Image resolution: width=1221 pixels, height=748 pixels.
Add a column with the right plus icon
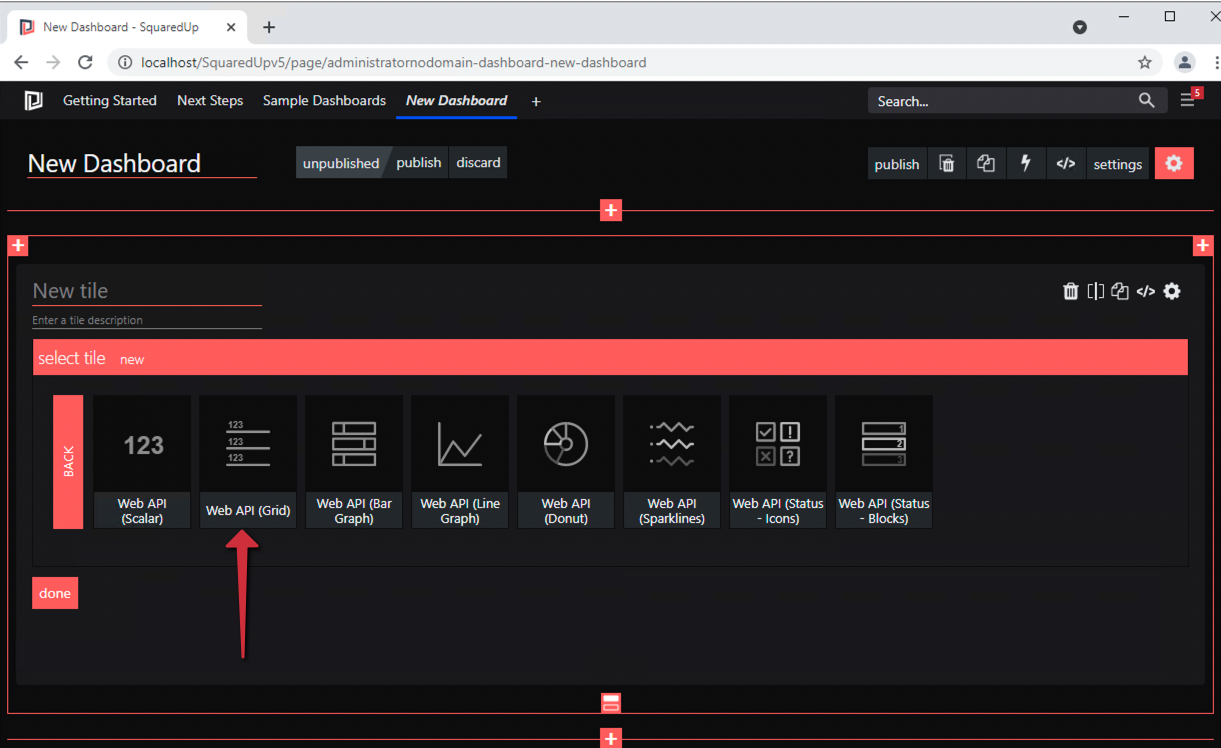click(x=1203, y=245)
